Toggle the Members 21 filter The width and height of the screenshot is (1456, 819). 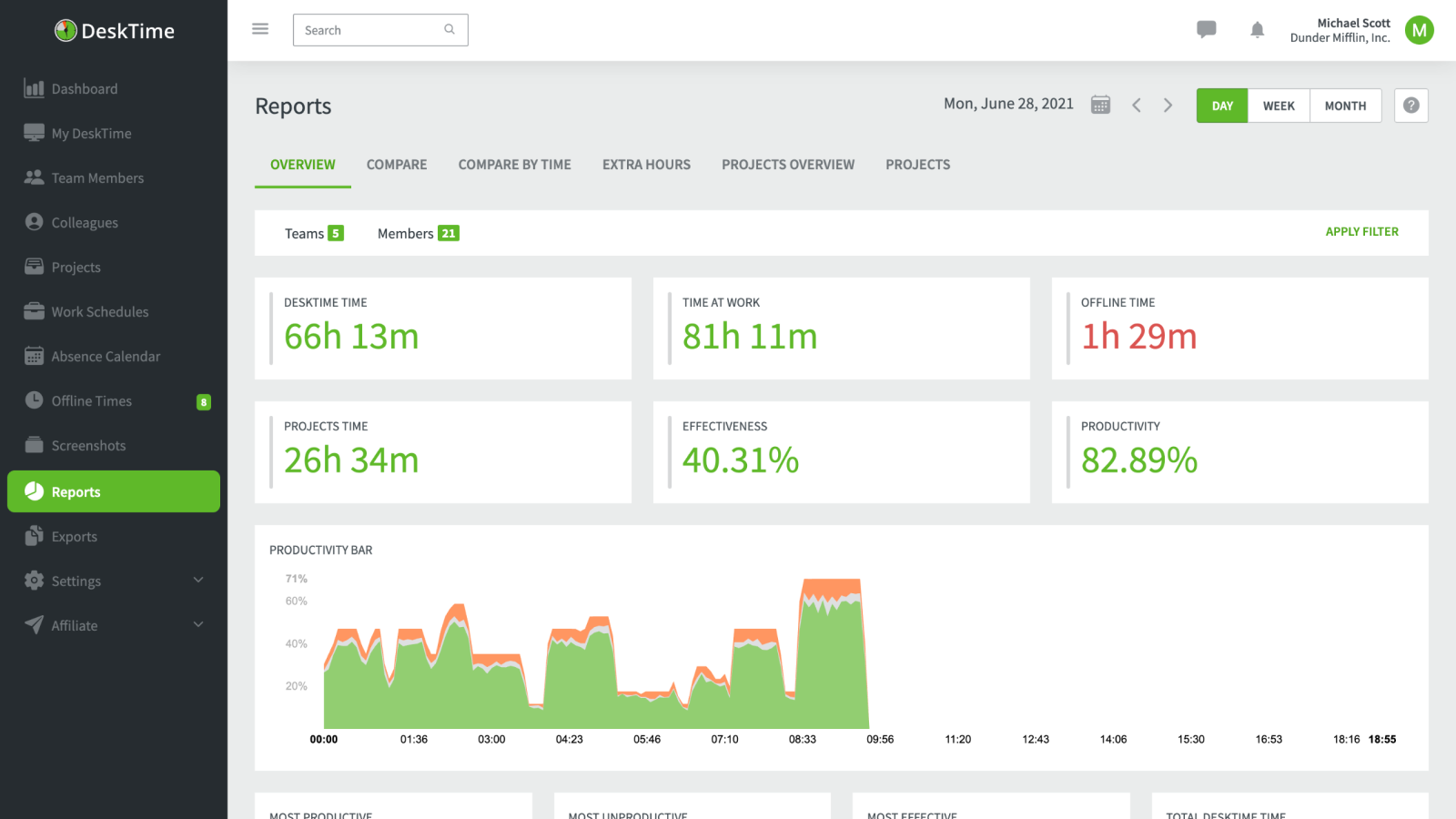tap(417, 233)
